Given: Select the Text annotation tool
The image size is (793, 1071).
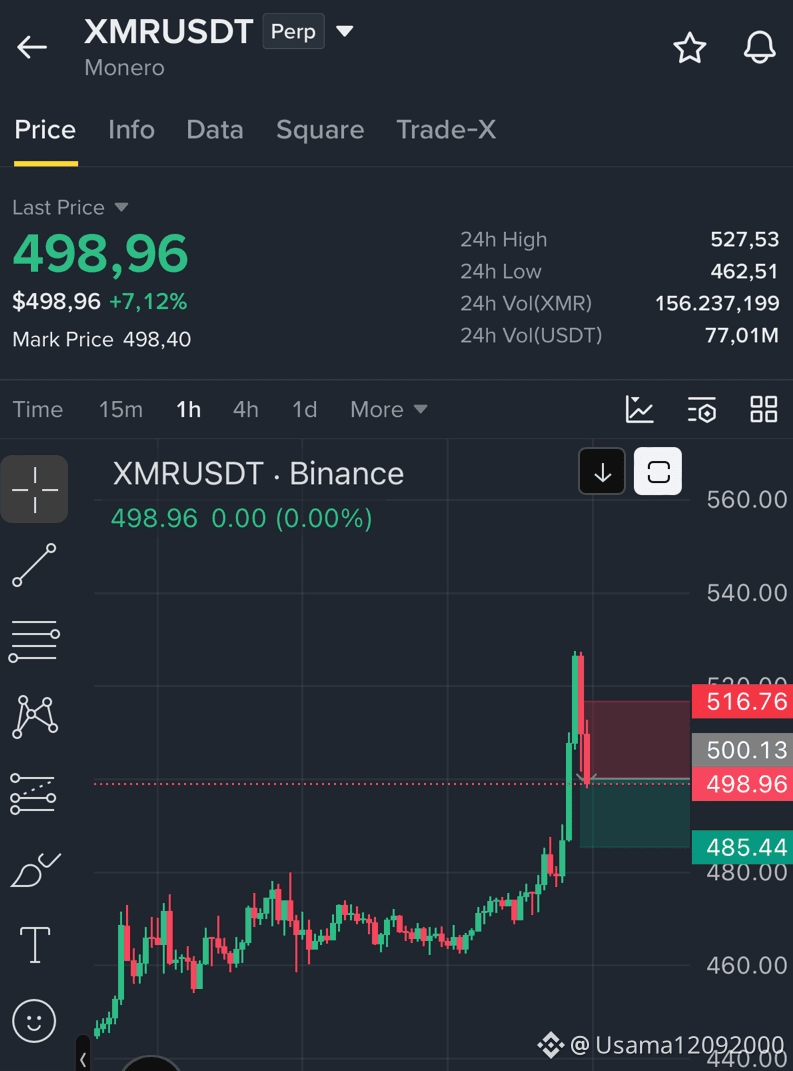Looking at the screenshot, I should (35, 945).
